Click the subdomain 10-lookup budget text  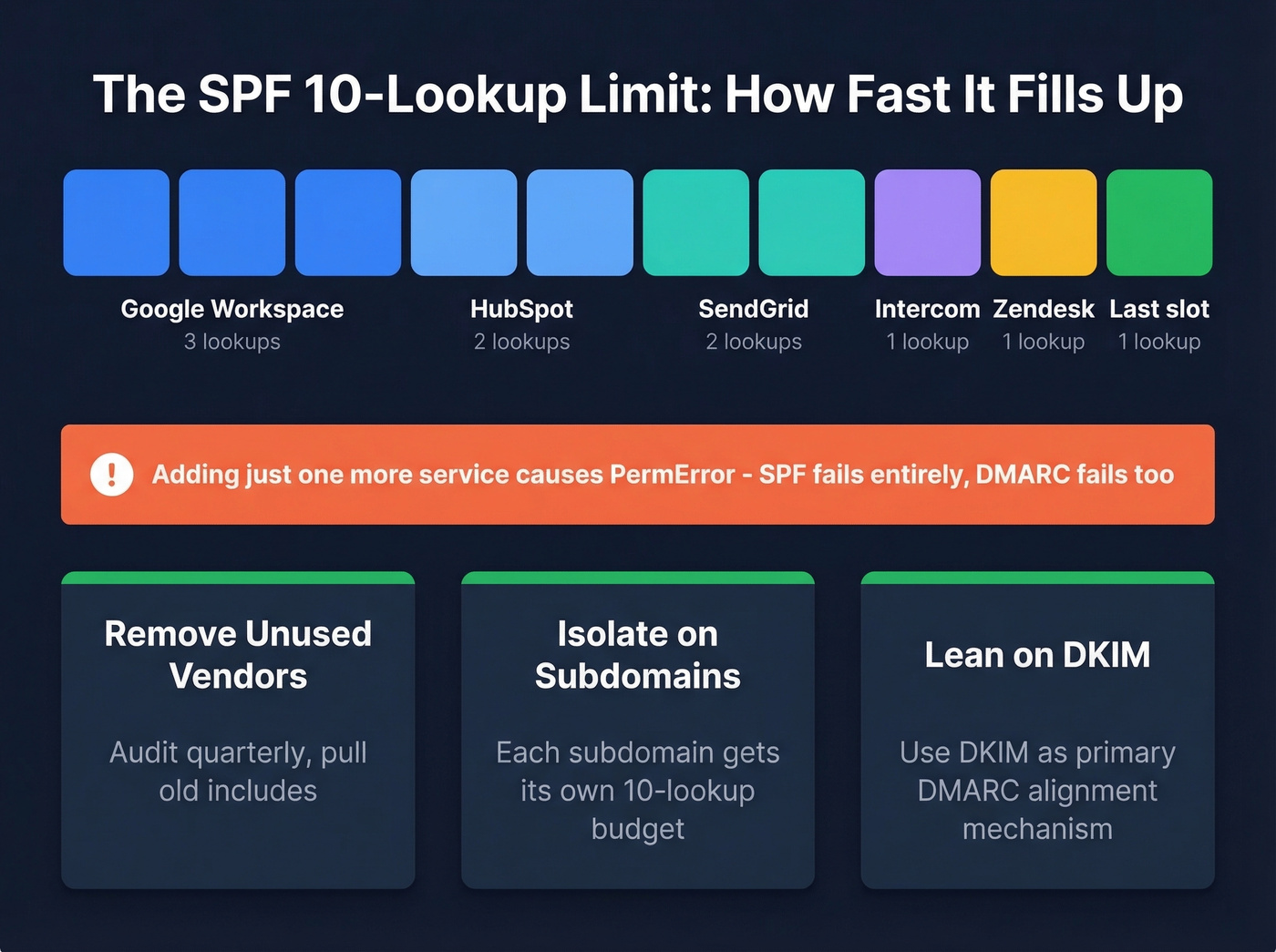pyautogui.click(x=637, y=791)
